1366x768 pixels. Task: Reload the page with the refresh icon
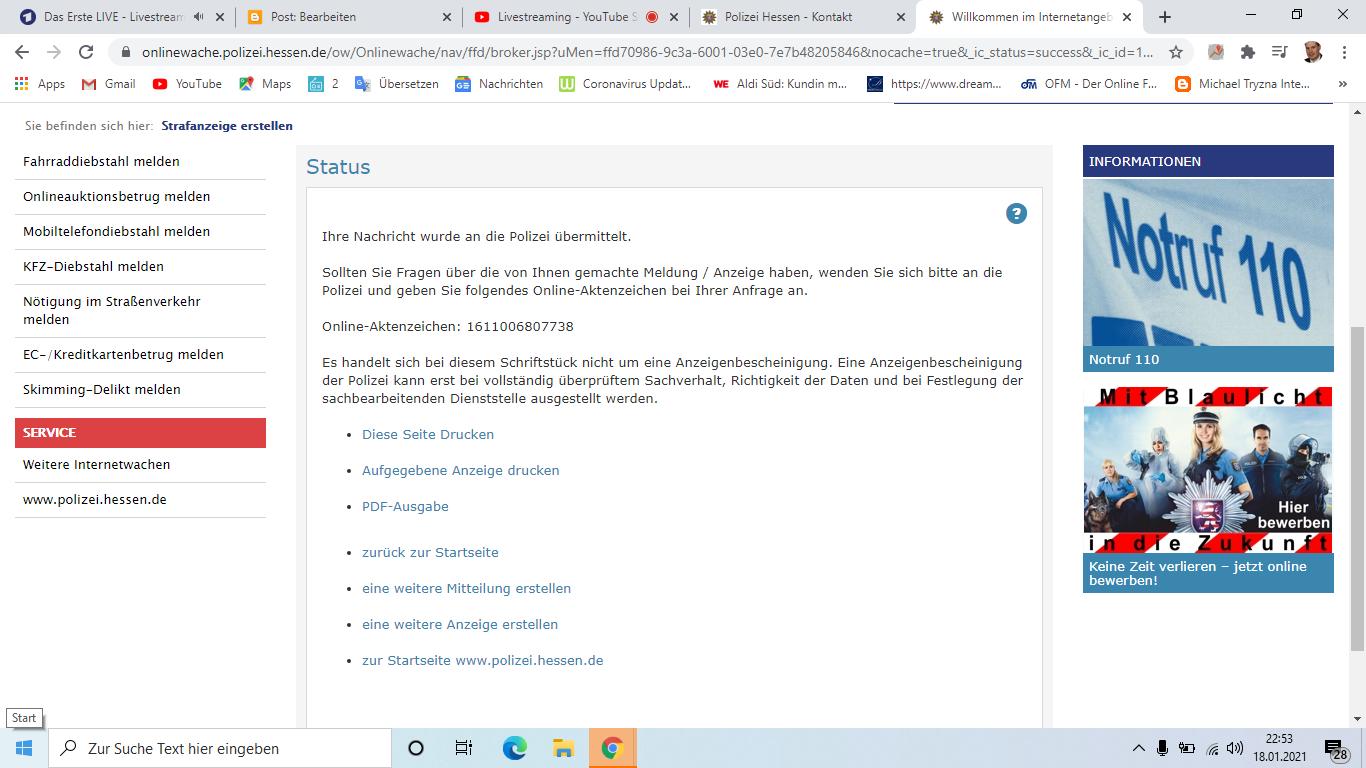click(86, 52)
